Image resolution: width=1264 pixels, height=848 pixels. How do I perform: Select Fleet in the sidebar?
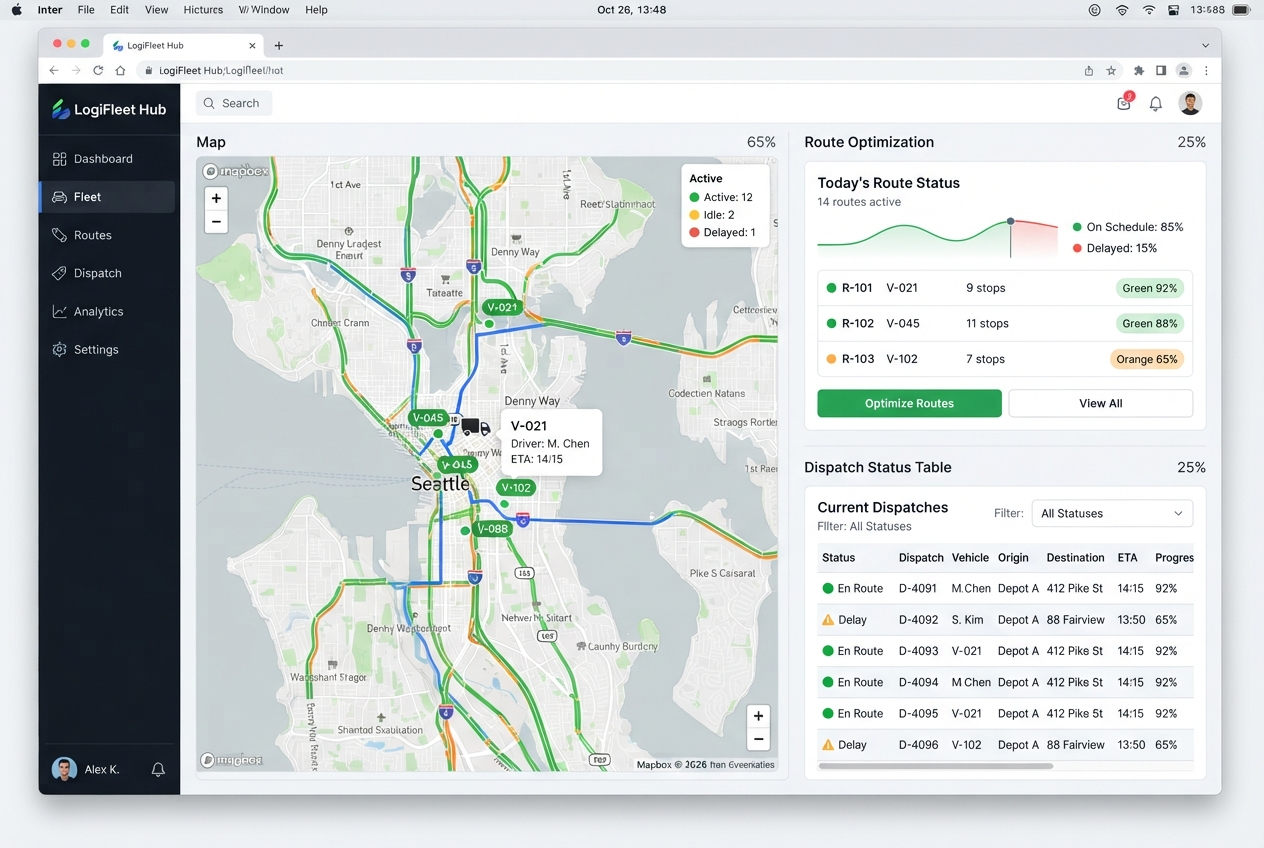[108, 197]
